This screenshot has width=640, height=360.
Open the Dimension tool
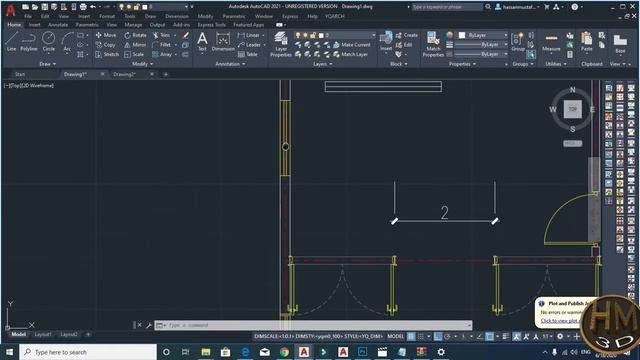coord(223,42)
